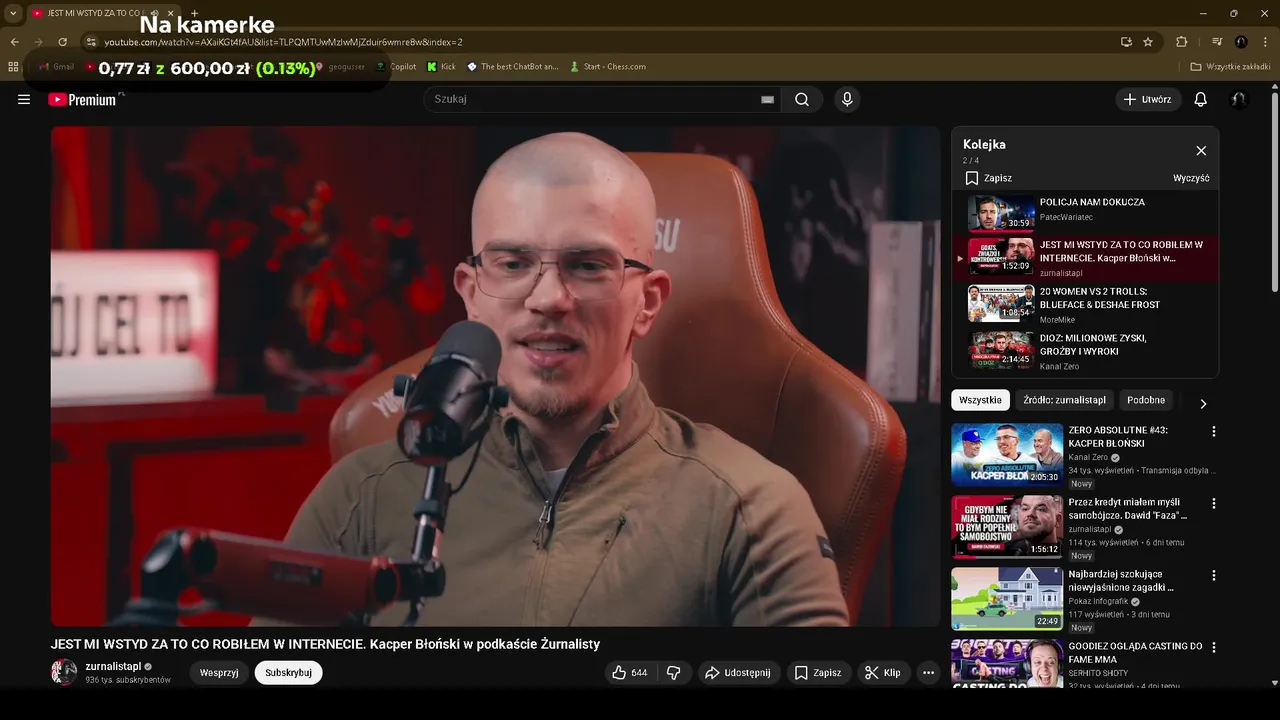Click the Wesprzyj support button
The width and height of the screenshot is (1280, 720).
pos(219,673)
